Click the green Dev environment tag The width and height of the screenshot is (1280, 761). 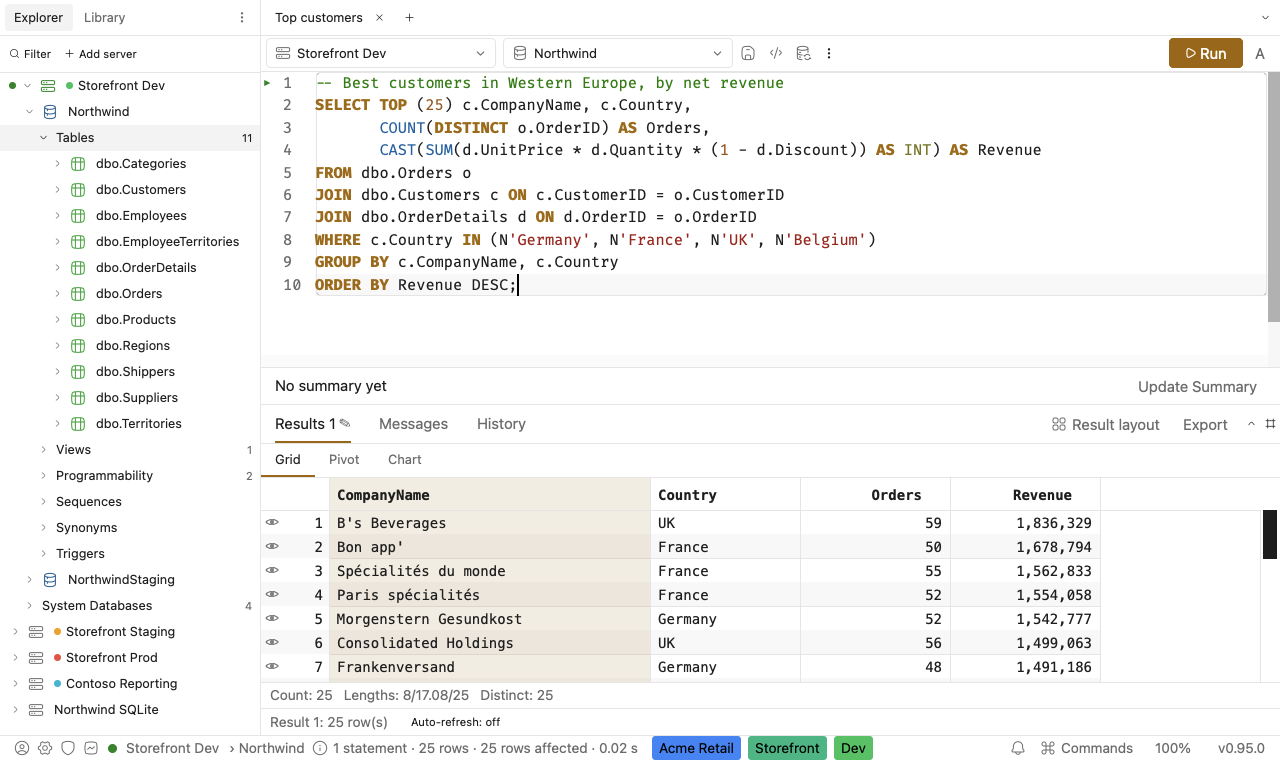pyautogui.click(x=853, y=748)
